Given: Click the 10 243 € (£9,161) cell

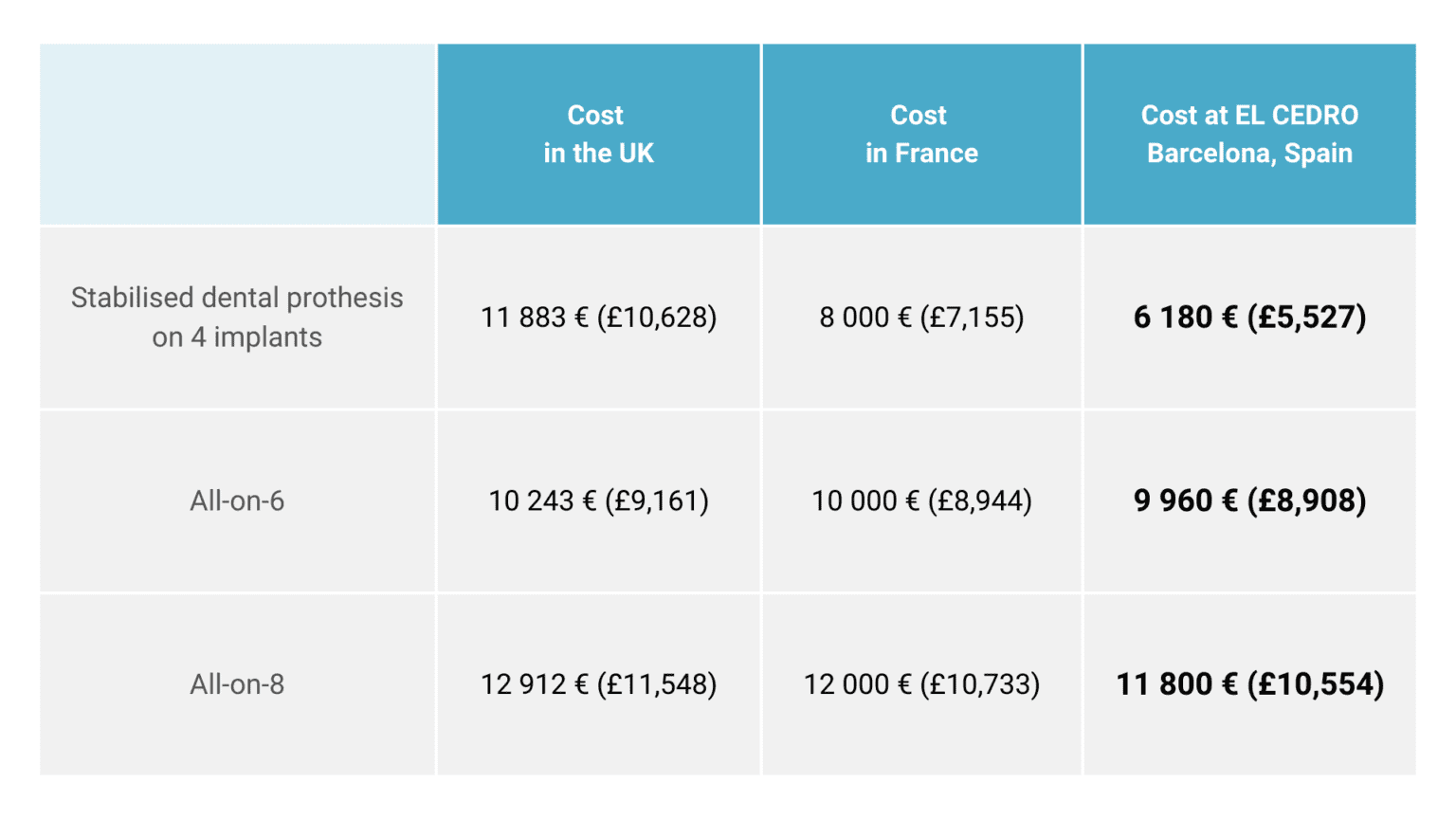Looking at the screenshot, I should [x=598, y=500].
